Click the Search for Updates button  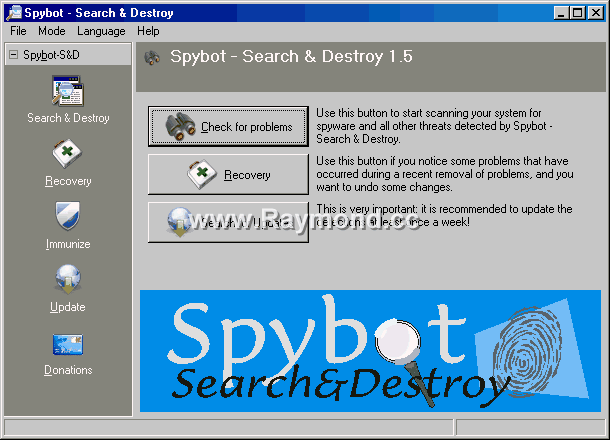tap(228, 222)
